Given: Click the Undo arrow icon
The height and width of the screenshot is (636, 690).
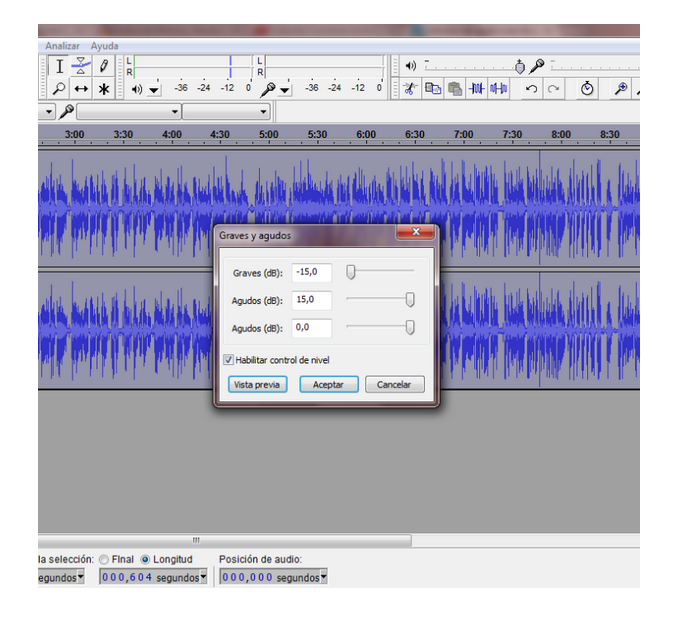Looking at the screenshot, I should [532, 89].
